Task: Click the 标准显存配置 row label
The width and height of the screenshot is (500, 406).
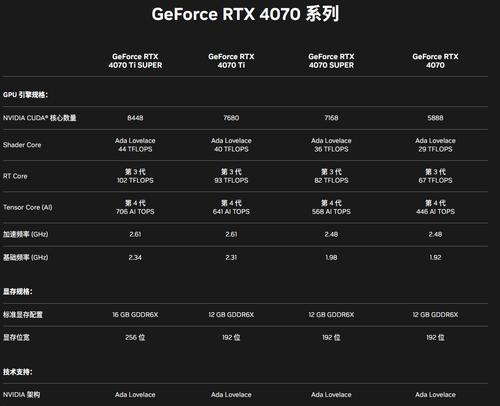Action: point(23,315)
